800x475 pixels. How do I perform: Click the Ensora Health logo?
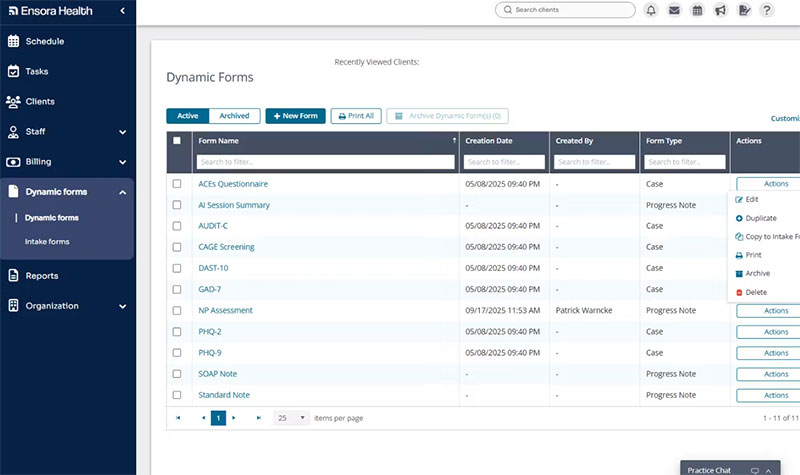click(51, 11)
